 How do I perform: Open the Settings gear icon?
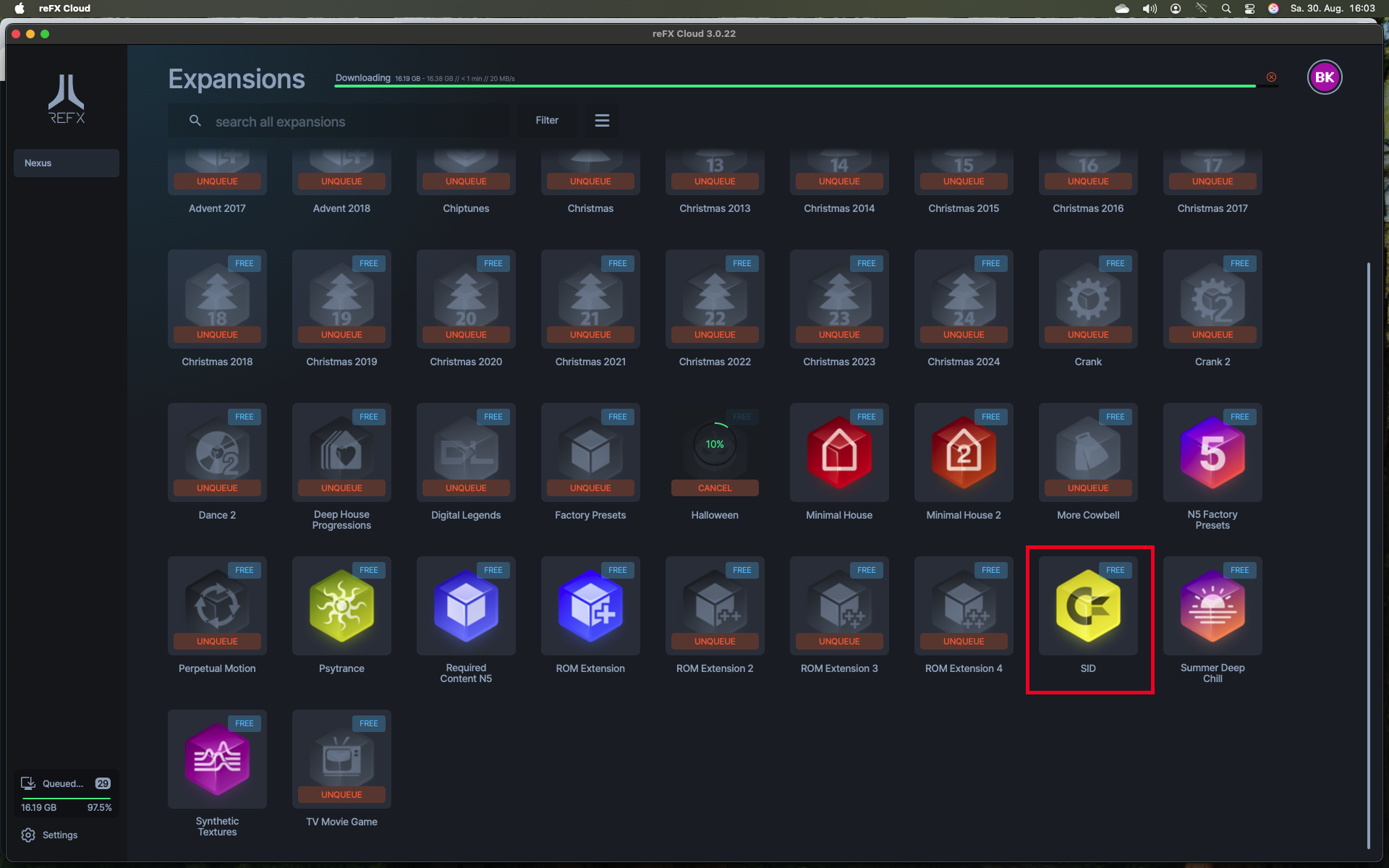tap(28, 835)
